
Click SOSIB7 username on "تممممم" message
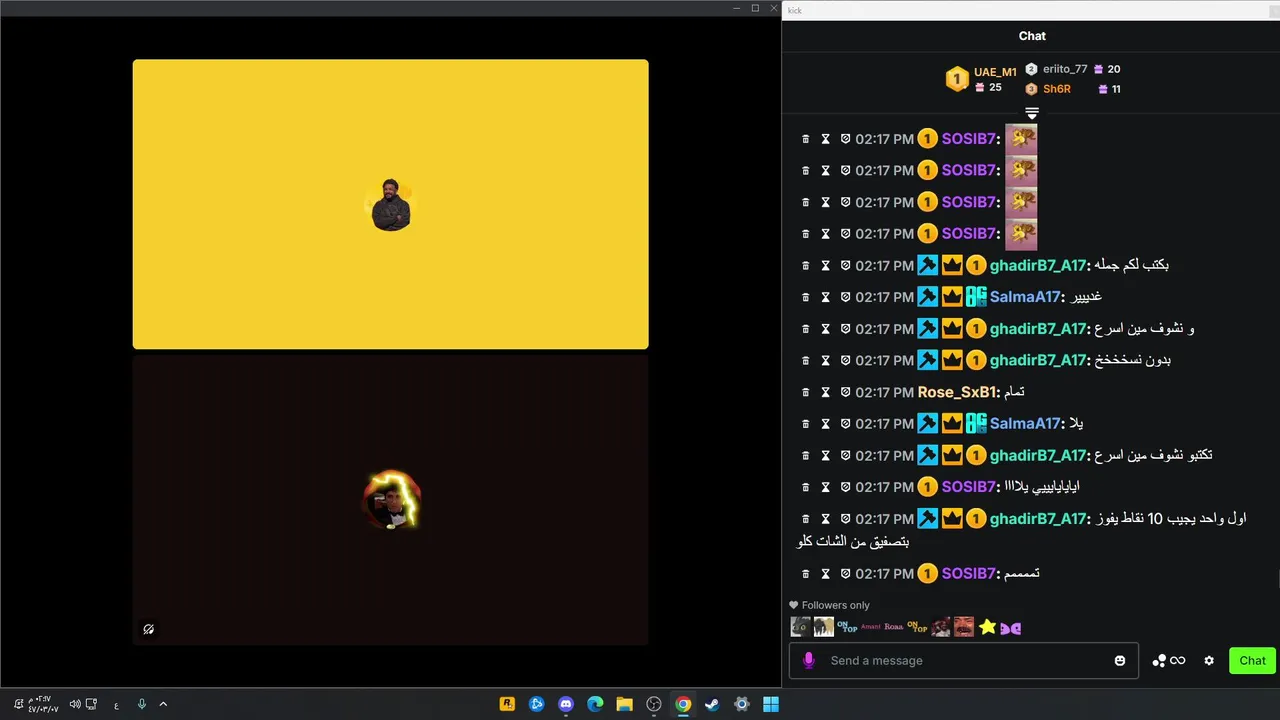point(969,574)
